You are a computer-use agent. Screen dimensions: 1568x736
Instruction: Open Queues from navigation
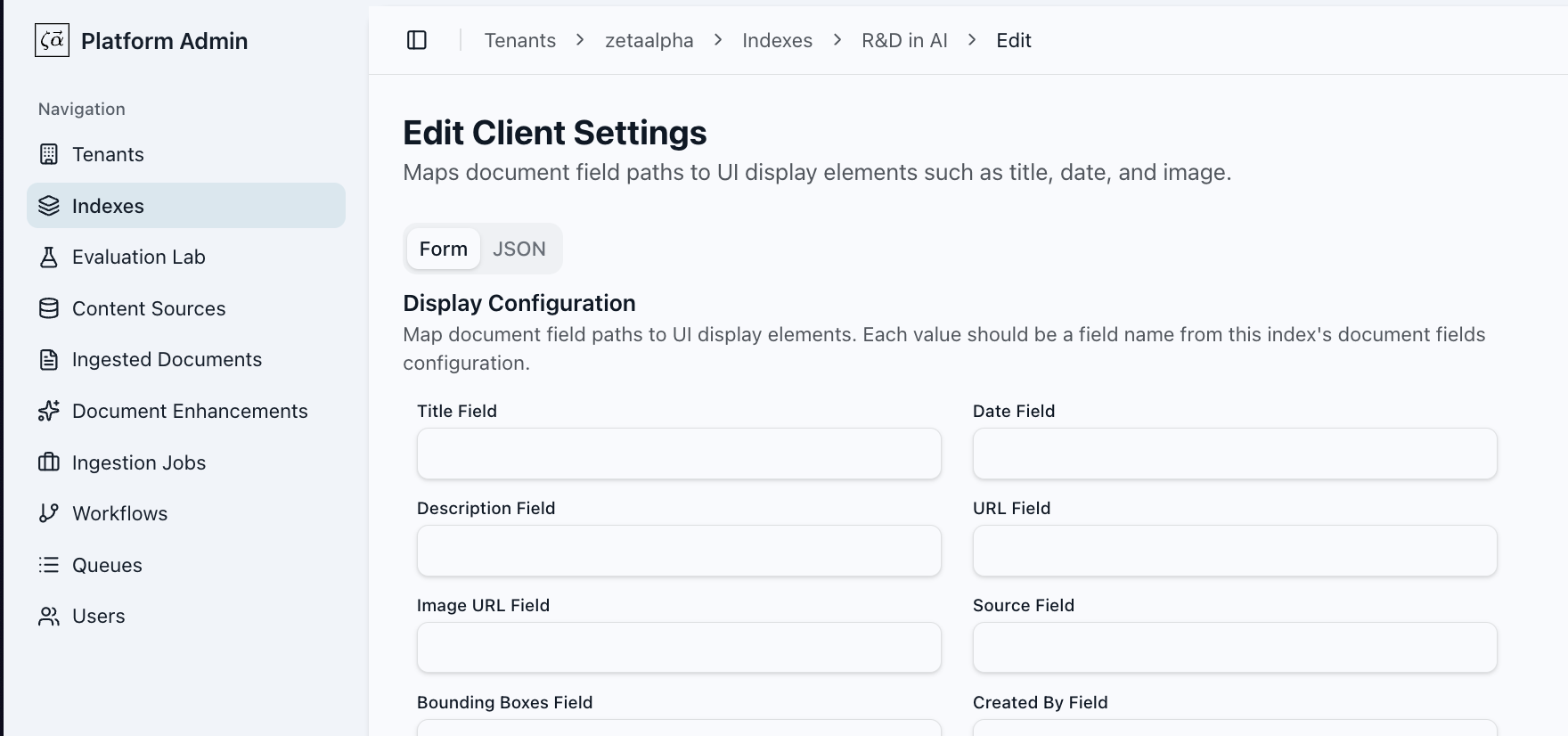186,565
